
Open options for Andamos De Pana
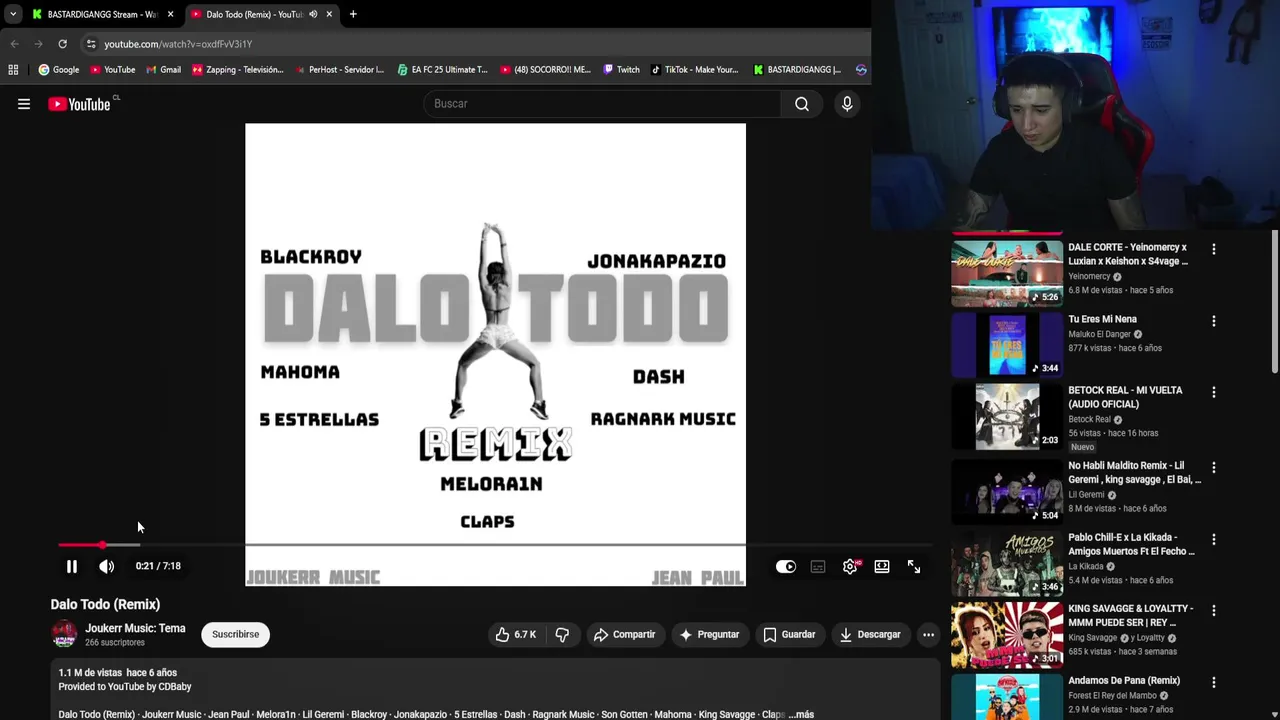tap(1214, 682)
